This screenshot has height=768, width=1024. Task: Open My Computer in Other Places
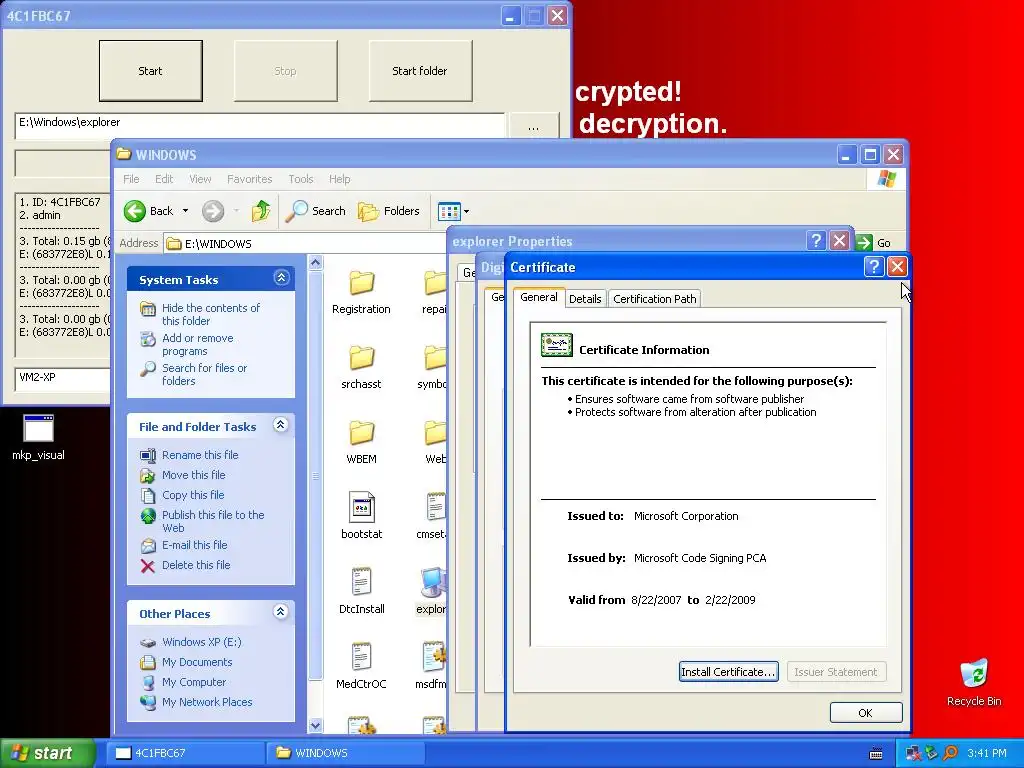tap(193, 682)
